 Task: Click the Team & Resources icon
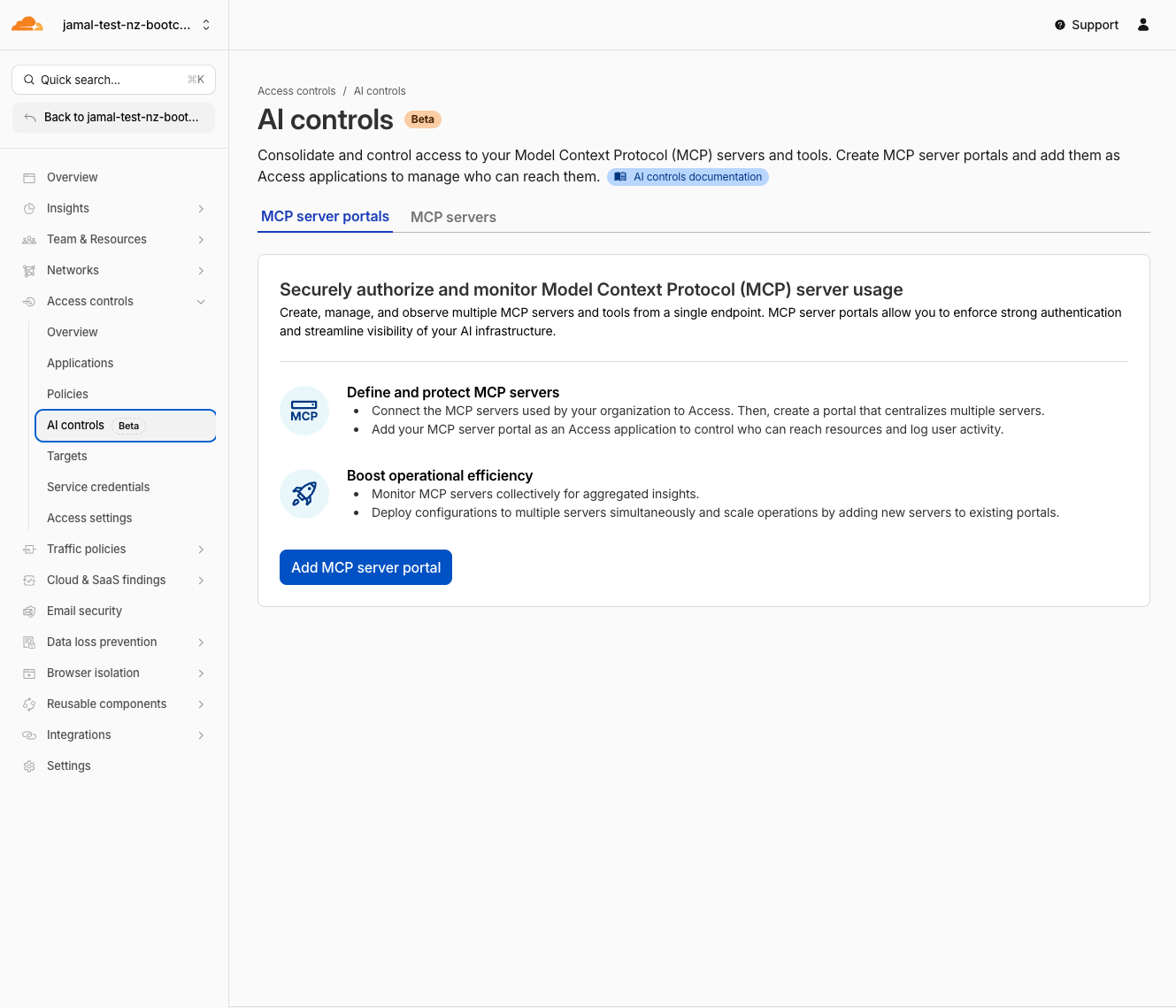tap(29, 240)
